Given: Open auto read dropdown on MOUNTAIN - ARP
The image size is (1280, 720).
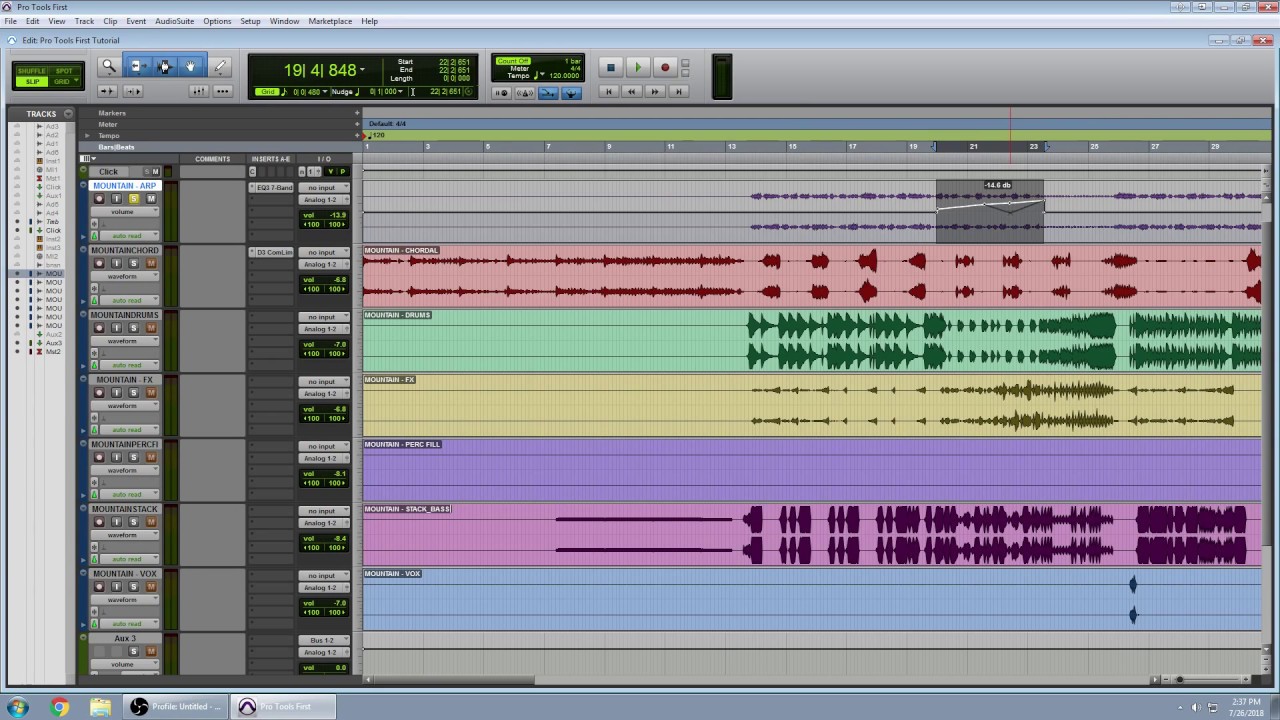Looking at the screenshot, I should click(130, 236).
